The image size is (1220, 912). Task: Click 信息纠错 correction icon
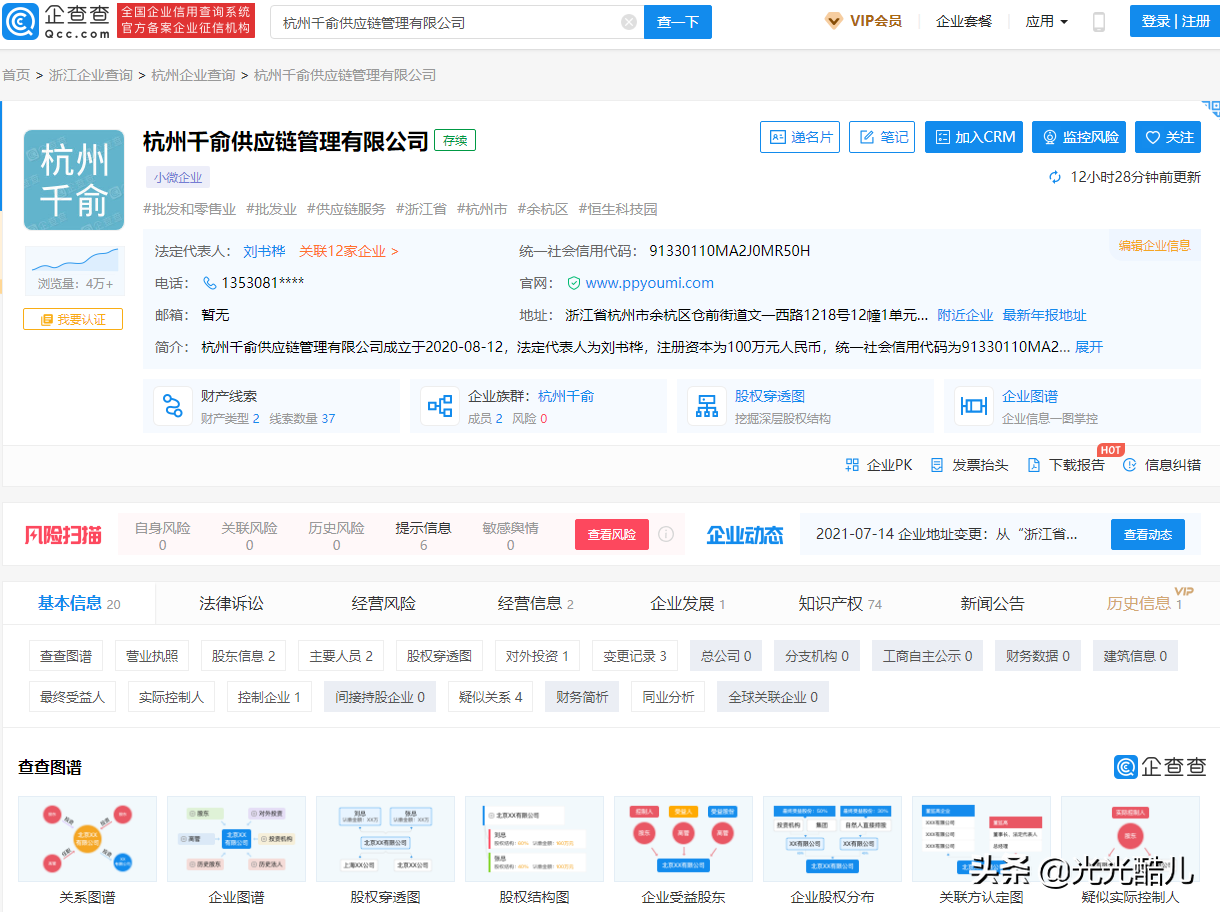(1130, 465)
